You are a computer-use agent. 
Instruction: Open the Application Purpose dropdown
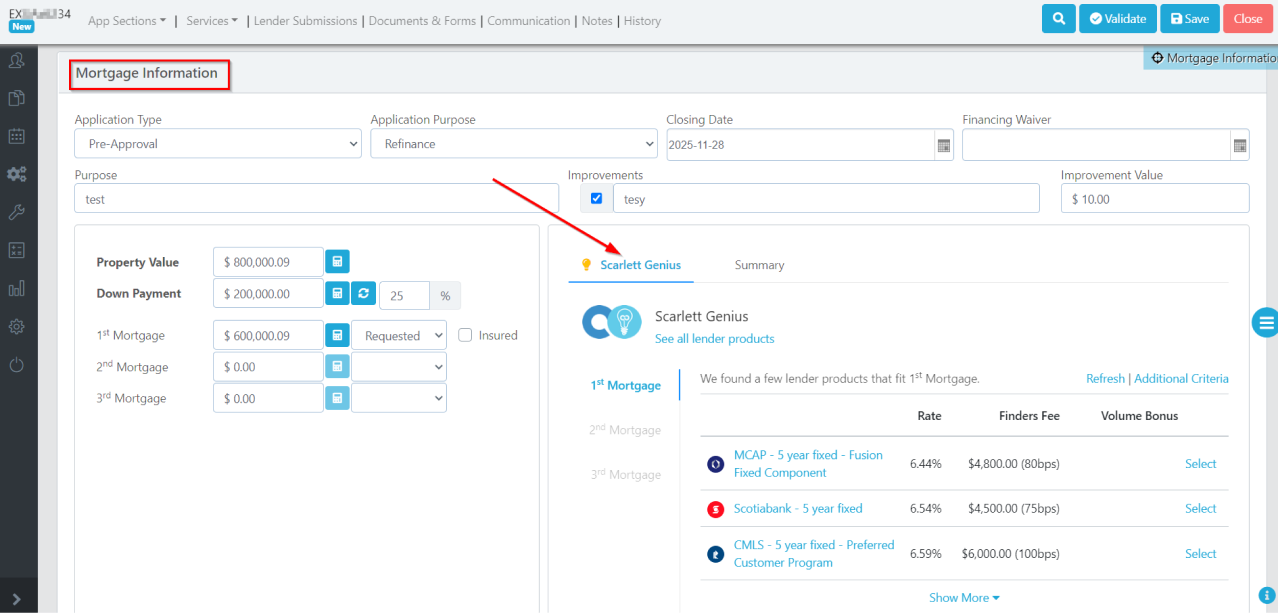514,144
